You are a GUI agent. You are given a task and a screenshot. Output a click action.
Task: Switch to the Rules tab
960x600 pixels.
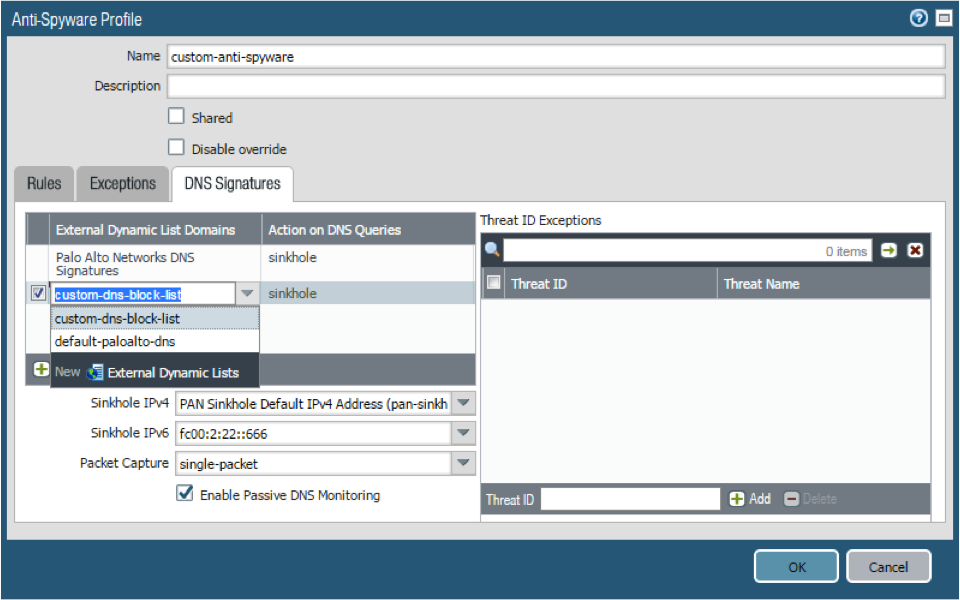click(44, 184)
